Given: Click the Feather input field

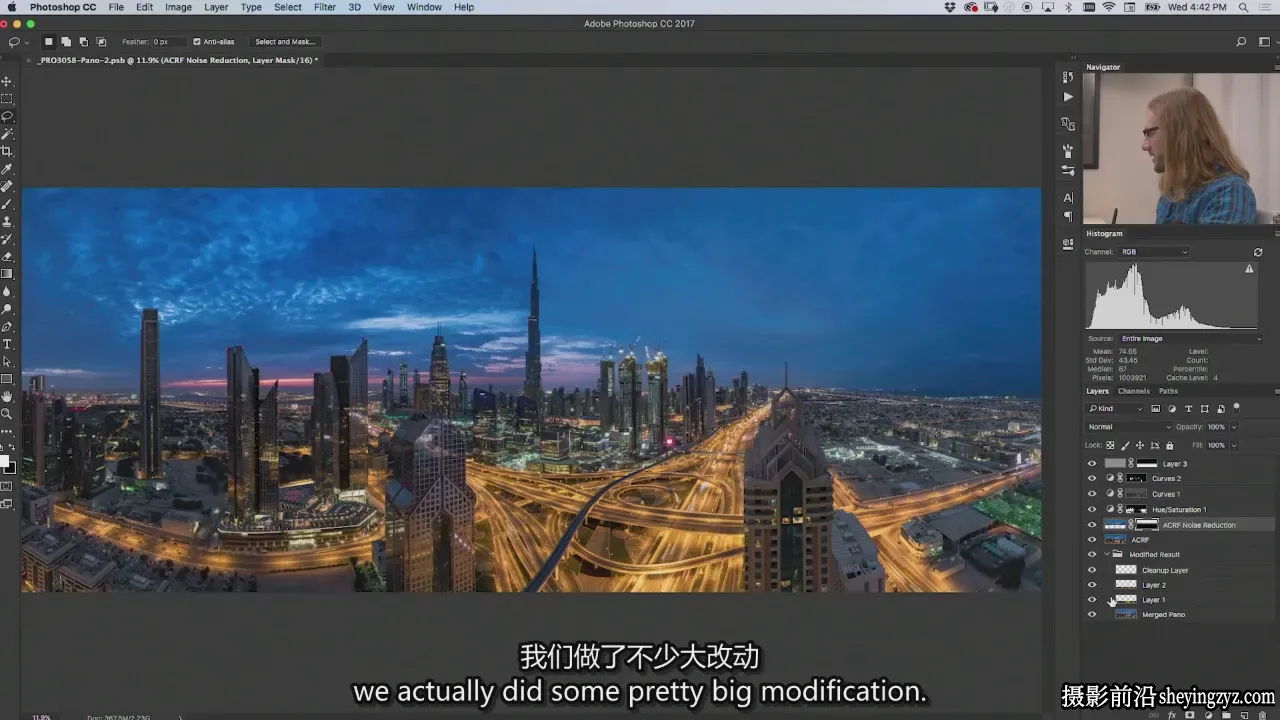Looking at the screenshot, I should [x=168, y=42].
